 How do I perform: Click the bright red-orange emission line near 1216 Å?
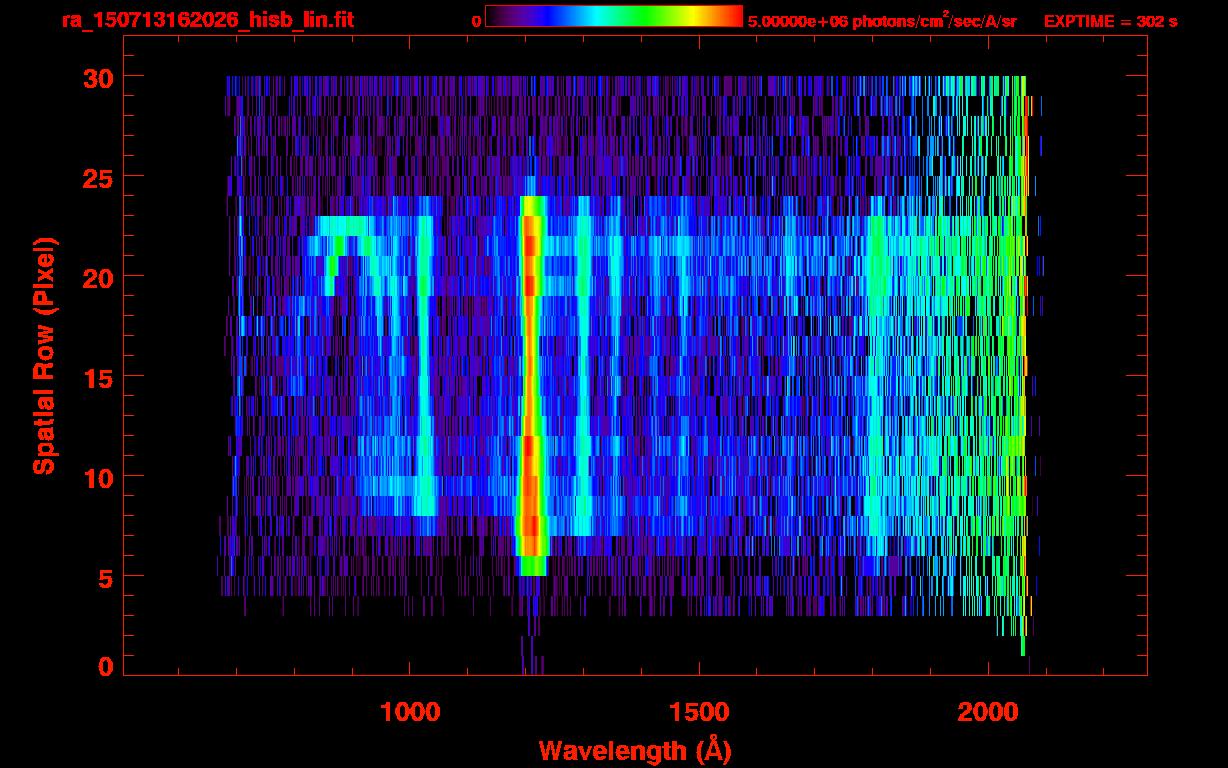[531, 380]
